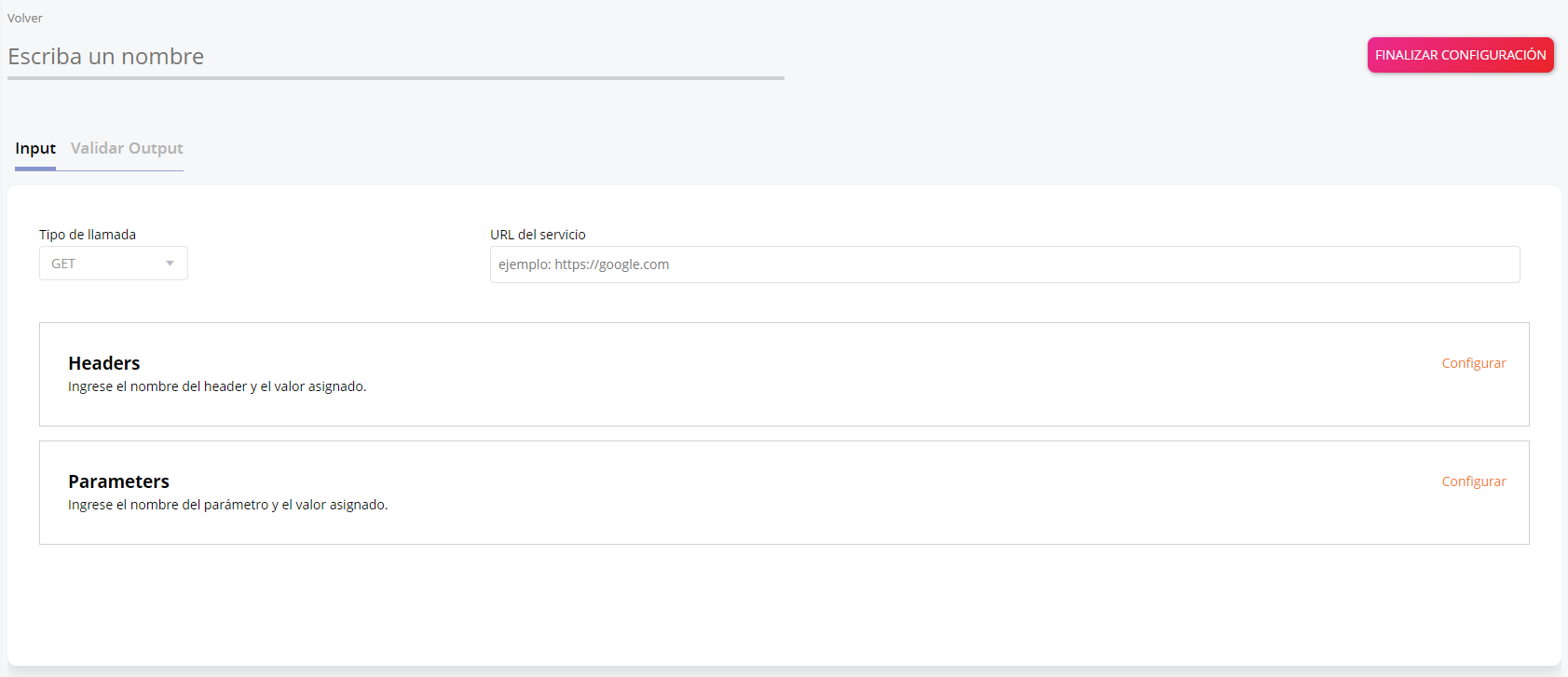
Task: Click Configurar in the Parameters section
Action: point(1473,481)
